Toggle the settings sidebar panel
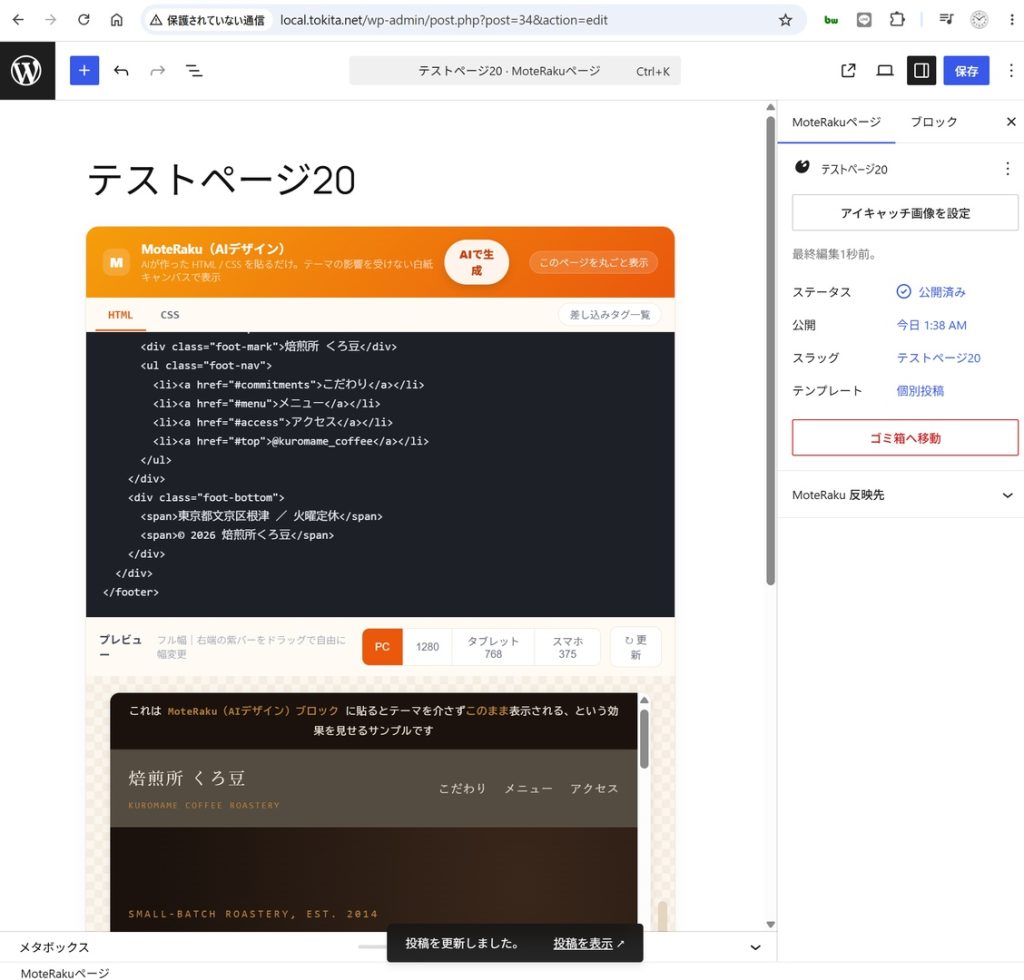 pos(921,71)
